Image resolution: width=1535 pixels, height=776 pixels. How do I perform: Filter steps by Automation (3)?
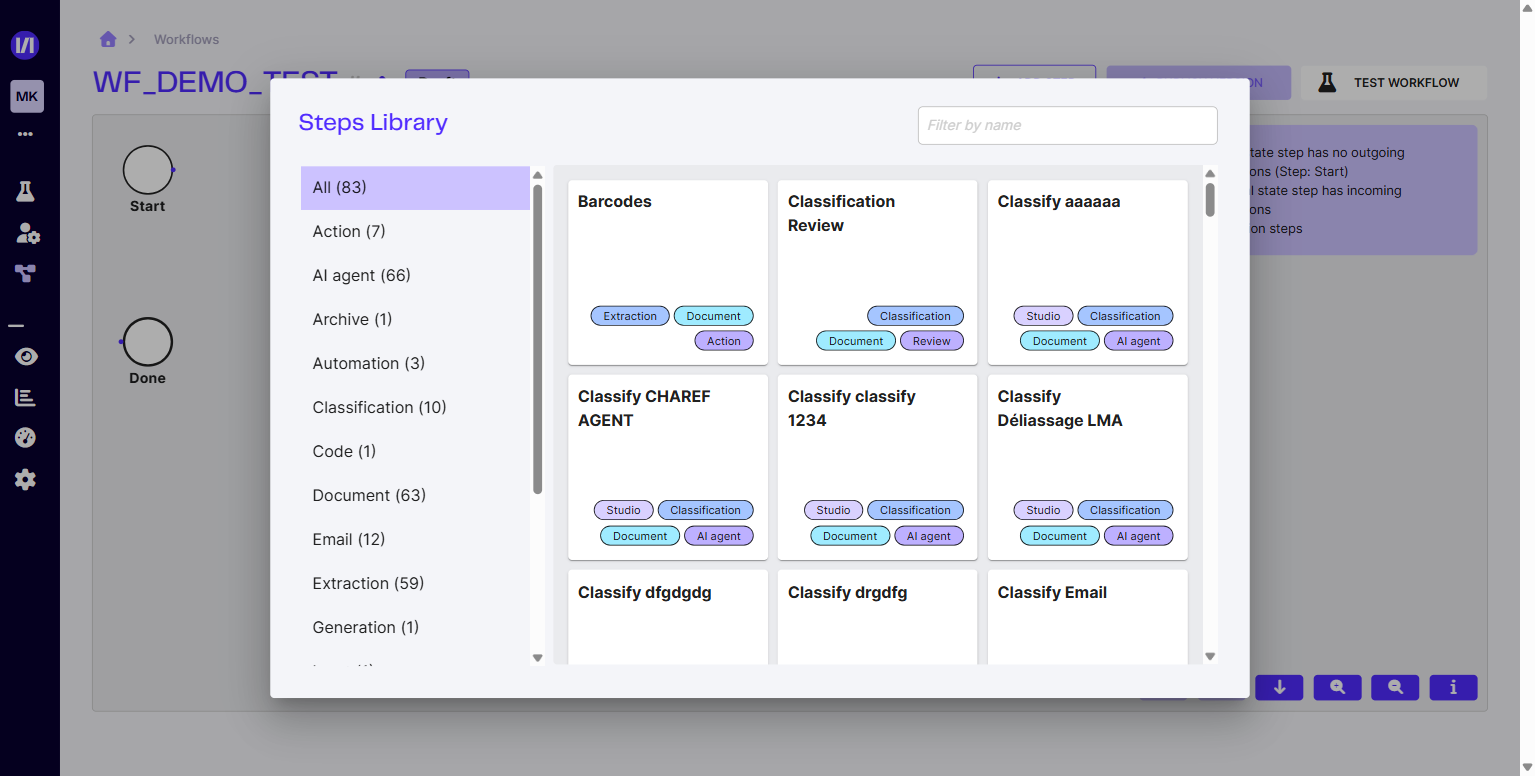click(x=415, y=364)
